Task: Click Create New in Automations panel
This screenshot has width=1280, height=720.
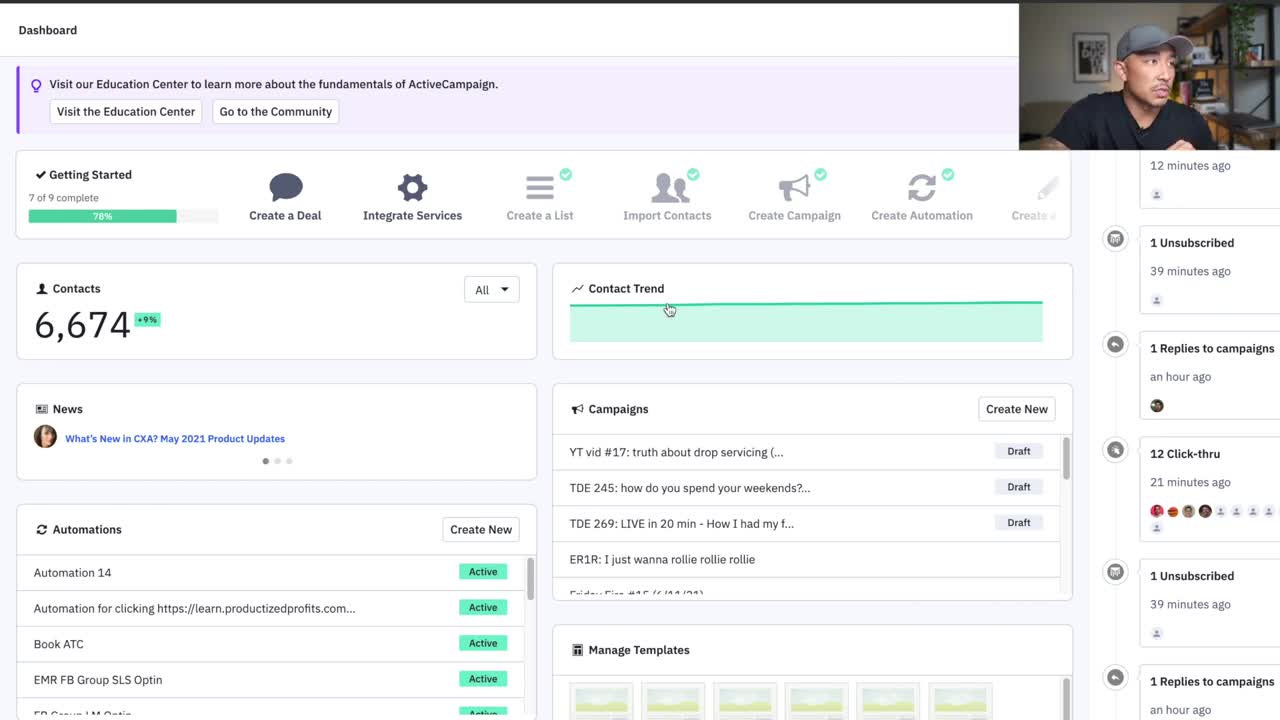Action: click(x=481, y=530)
